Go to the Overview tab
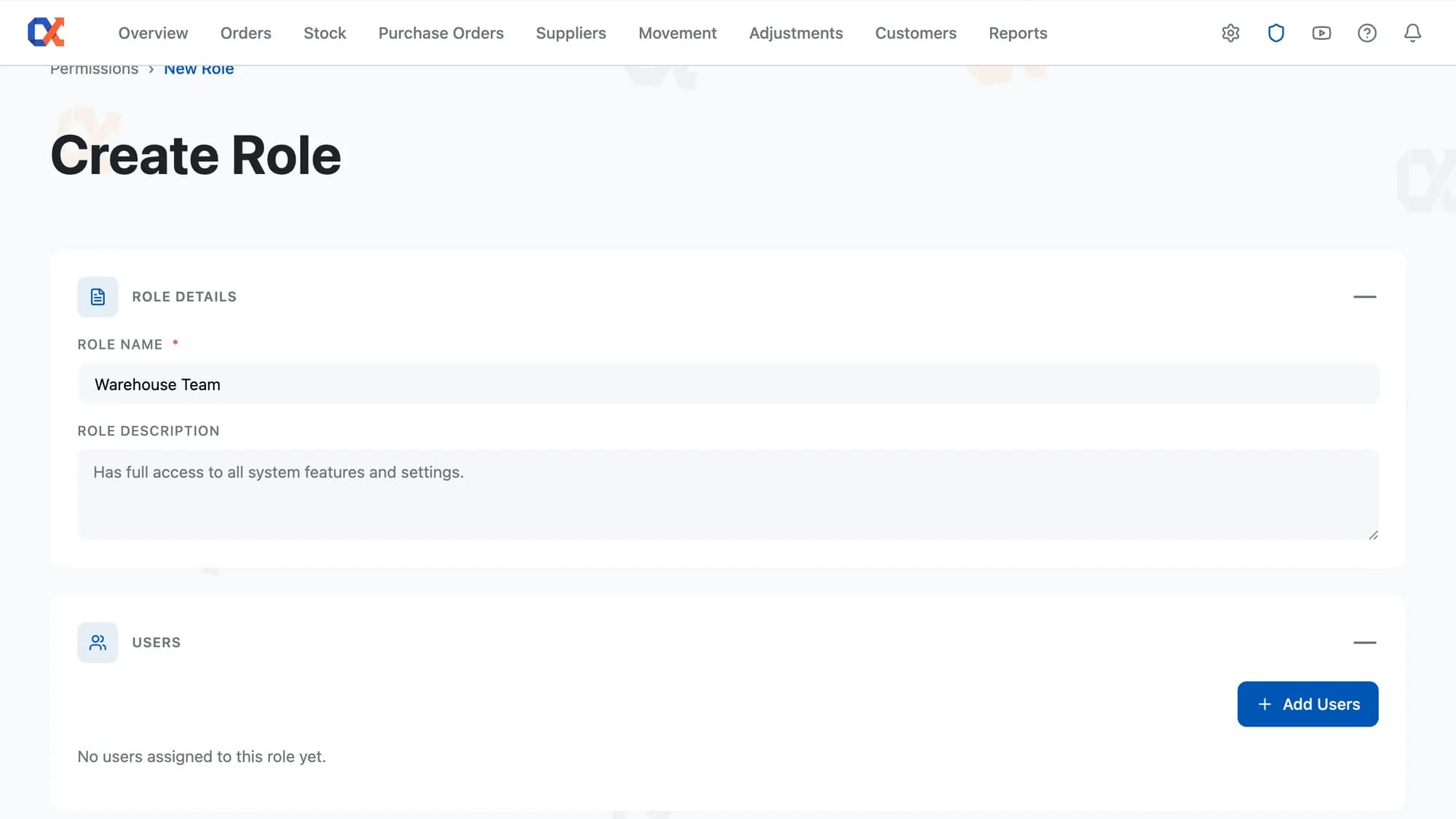Viewport: 1456px width, 819px height. coord(153,33)
